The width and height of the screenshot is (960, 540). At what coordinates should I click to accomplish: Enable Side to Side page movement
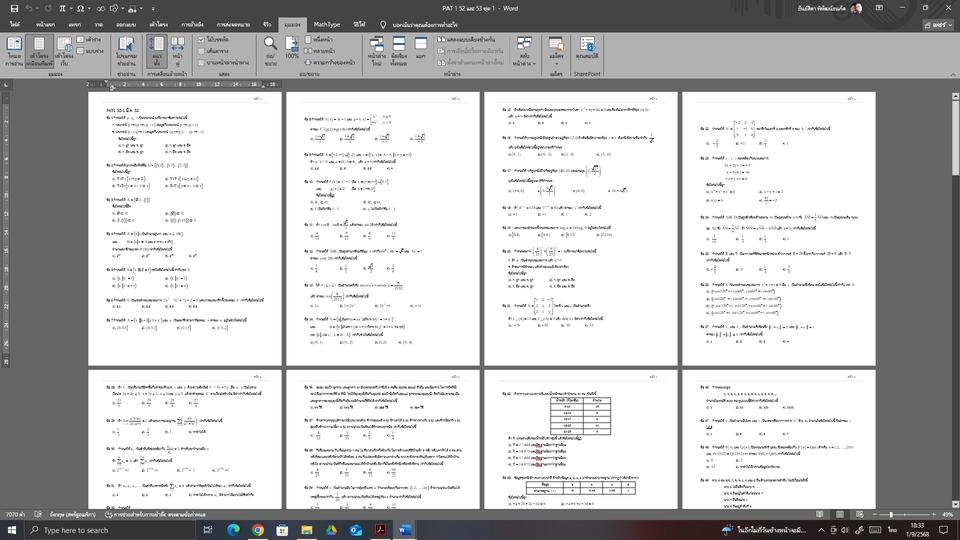click(178, 50)
